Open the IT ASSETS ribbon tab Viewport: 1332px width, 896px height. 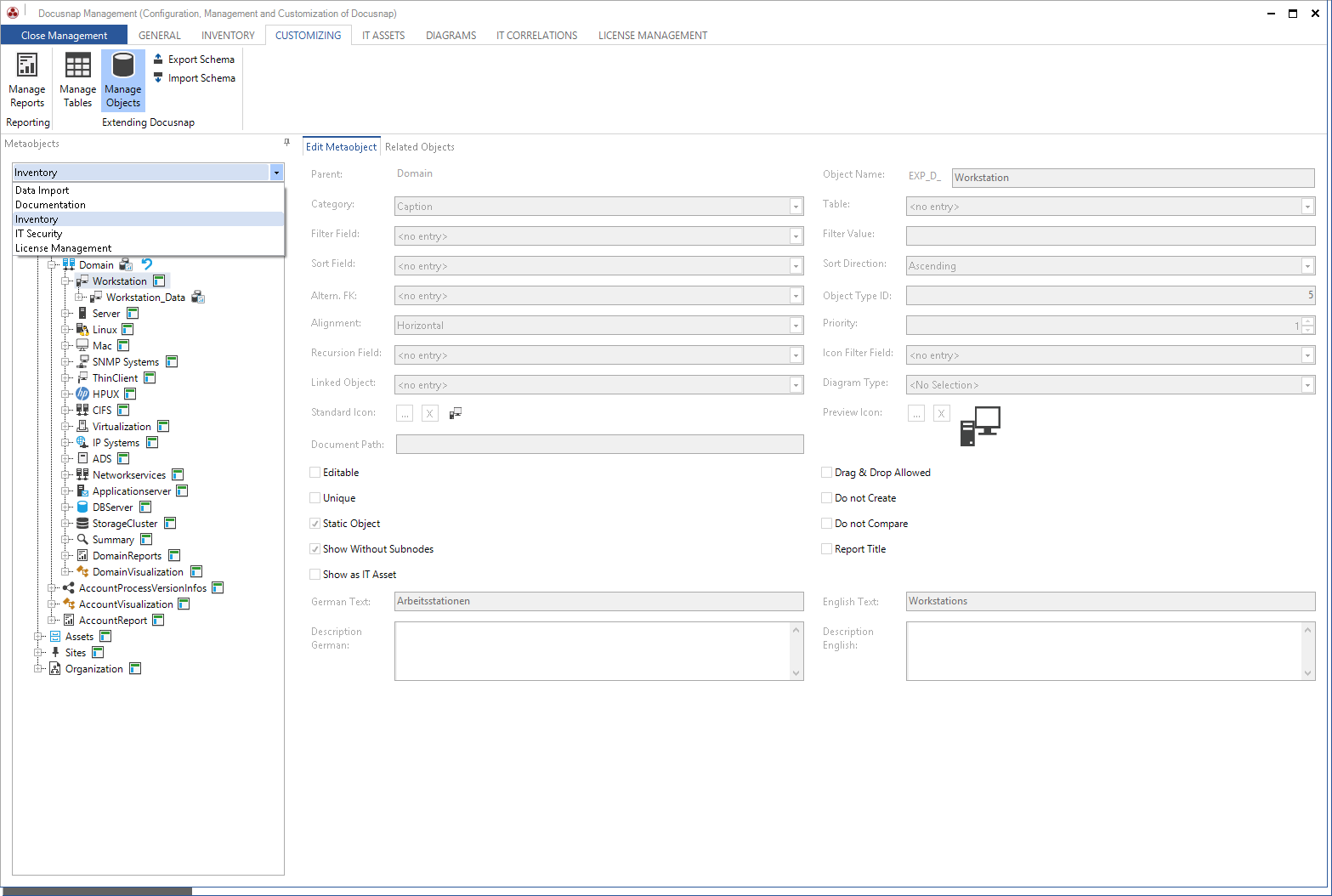[383, 35]
